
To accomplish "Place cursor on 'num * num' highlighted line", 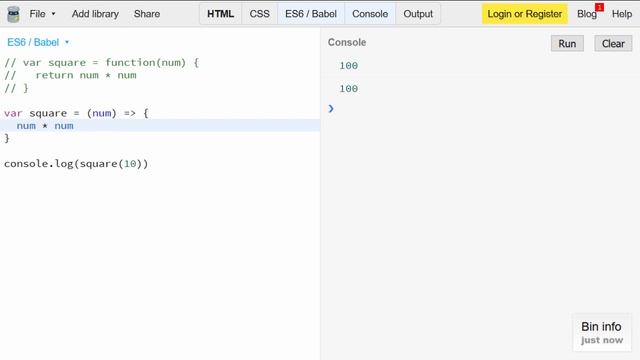I will 160,126.
